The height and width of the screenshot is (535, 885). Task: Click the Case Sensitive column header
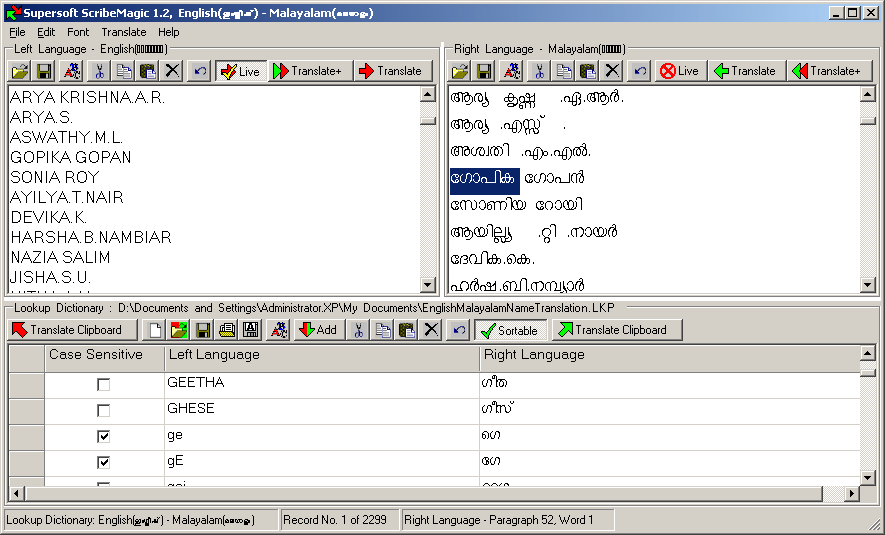pos(104,358)
